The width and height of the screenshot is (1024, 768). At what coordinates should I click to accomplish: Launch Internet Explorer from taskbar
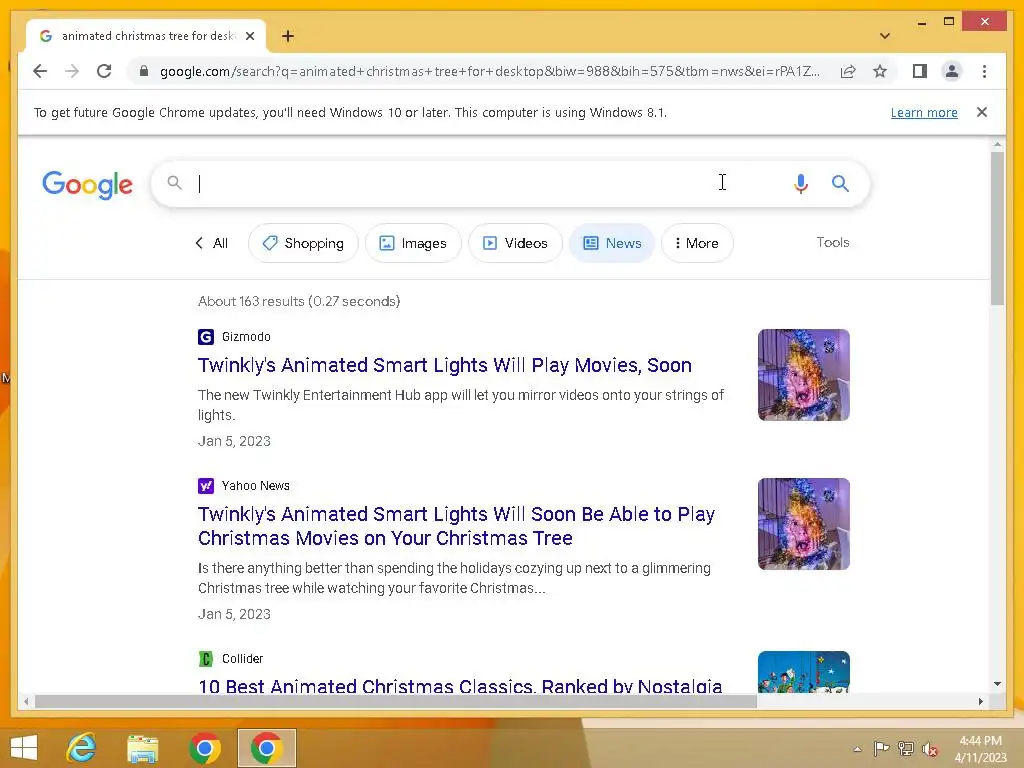tap(81, 748)
